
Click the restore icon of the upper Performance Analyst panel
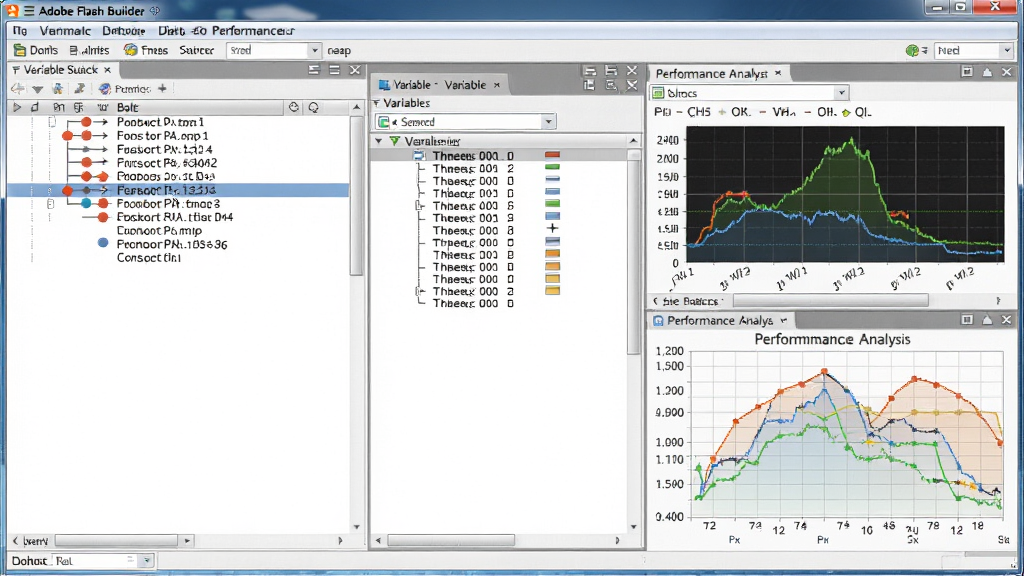(x=967, y=72)
